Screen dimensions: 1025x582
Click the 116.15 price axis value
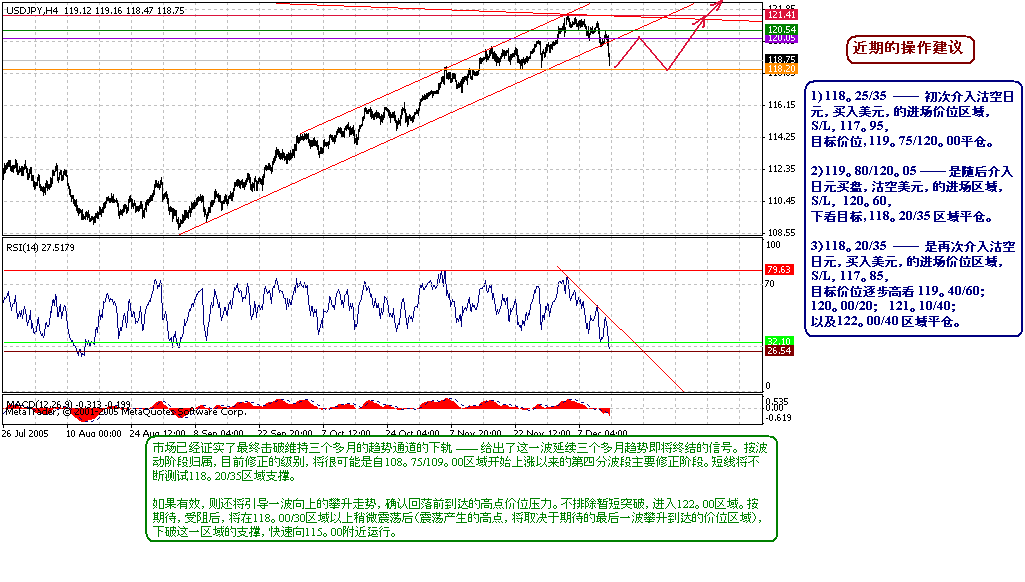(782, 105)
